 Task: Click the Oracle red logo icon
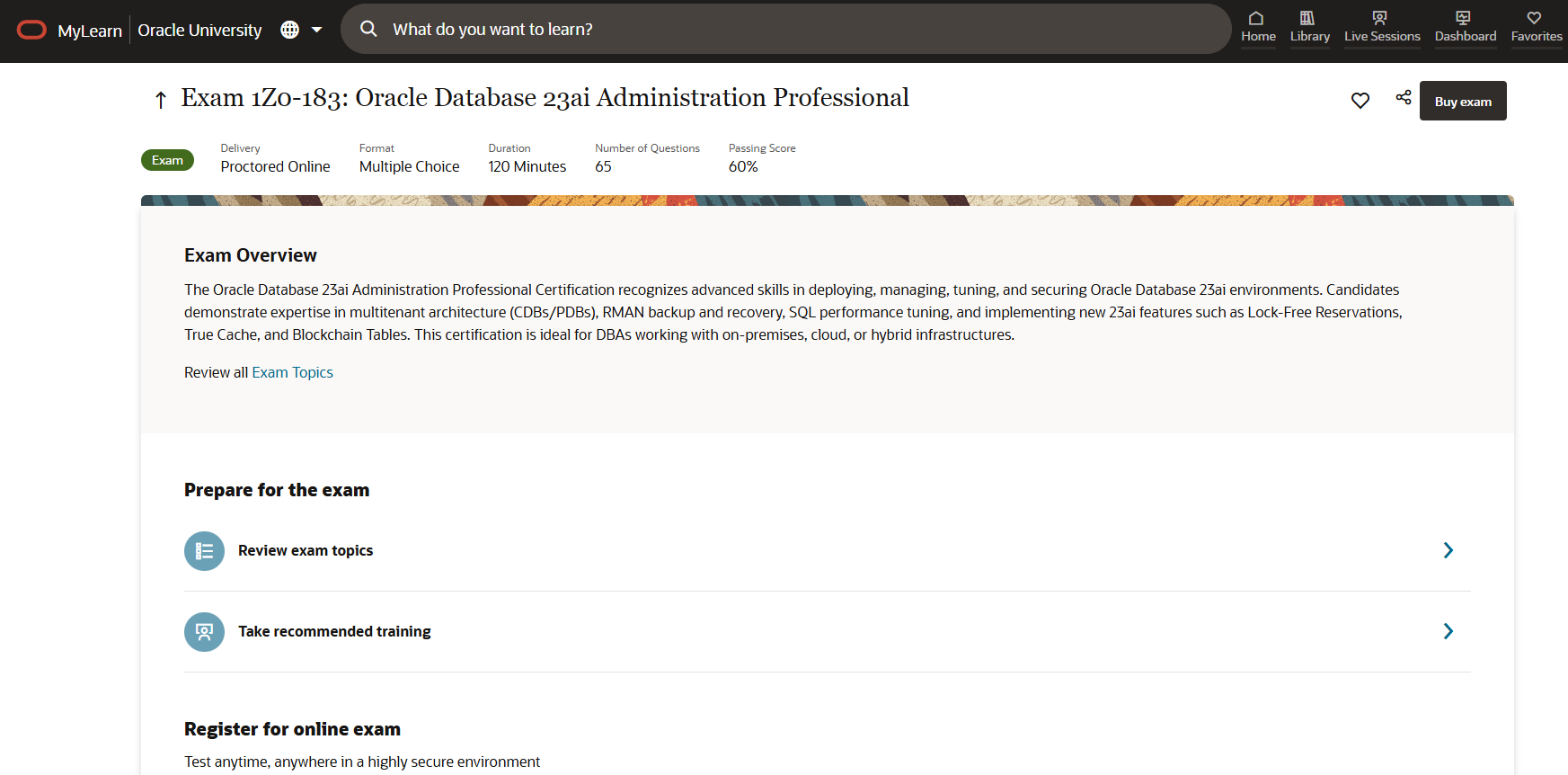(x=31, y=31)
